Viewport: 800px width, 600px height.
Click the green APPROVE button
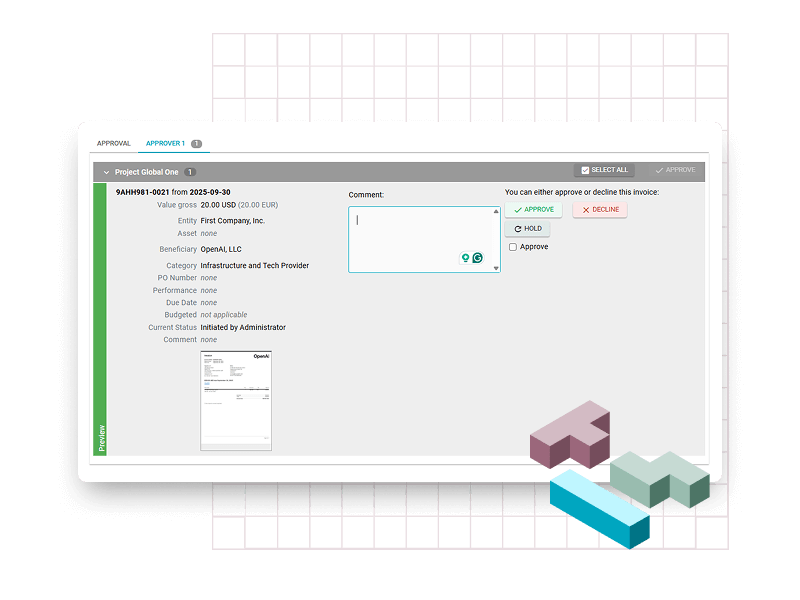pos(533,210)
